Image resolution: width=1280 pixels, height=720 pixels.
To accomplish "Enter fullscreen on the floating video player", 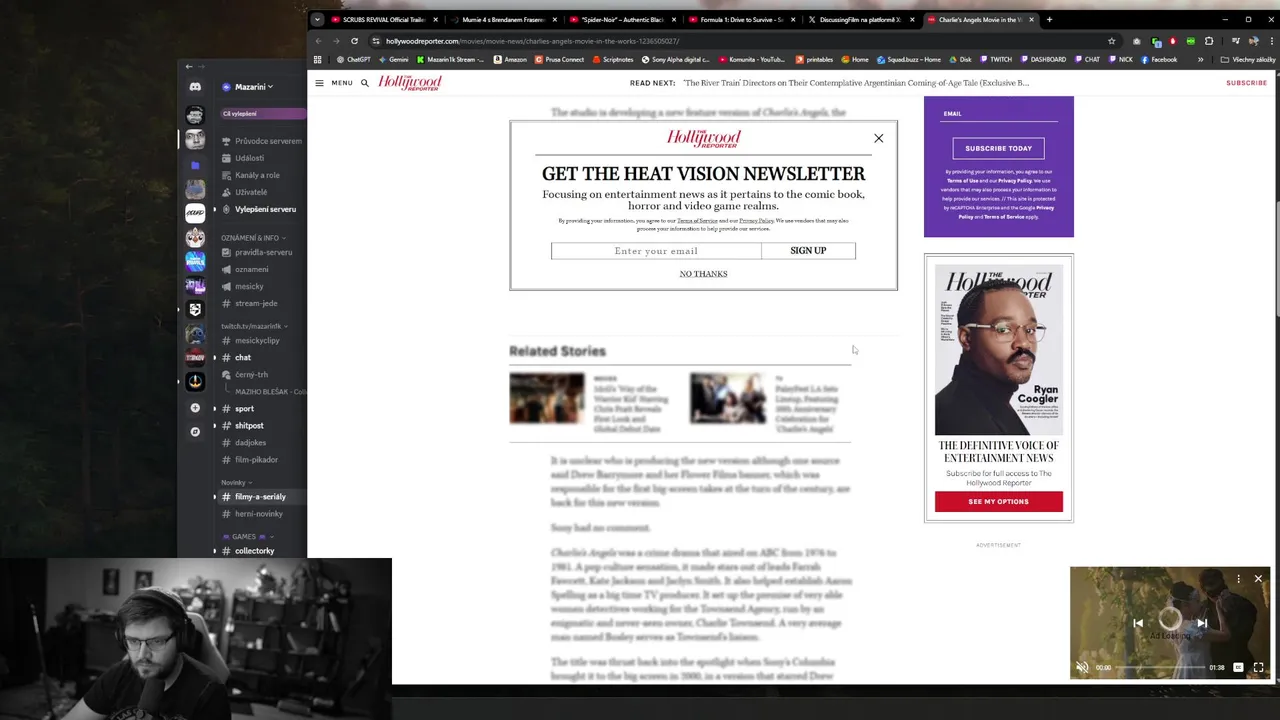I will 1258,667.
